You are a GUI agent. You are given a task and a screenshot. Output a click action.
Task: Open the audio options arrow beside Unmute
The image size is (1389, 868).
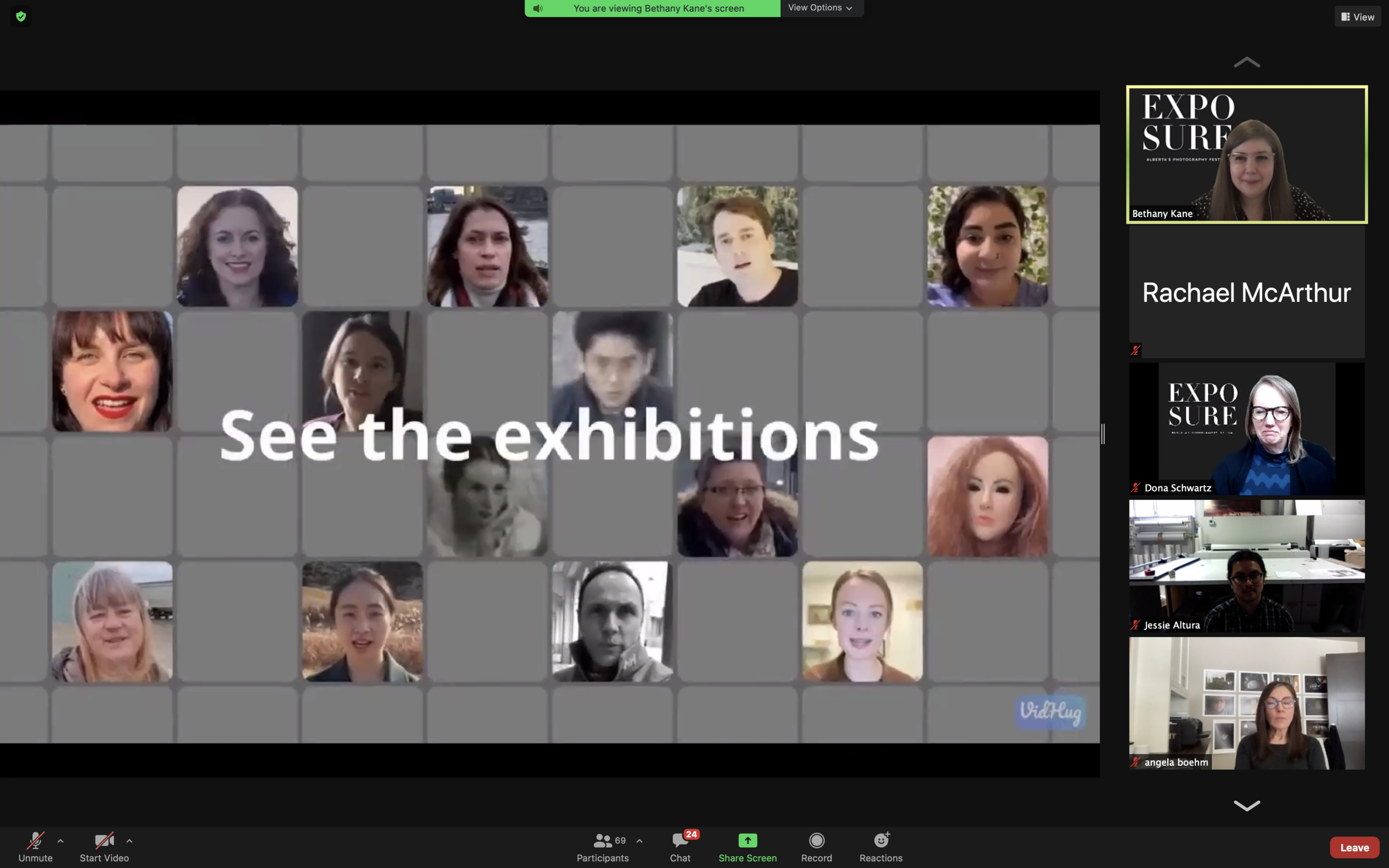61,840
